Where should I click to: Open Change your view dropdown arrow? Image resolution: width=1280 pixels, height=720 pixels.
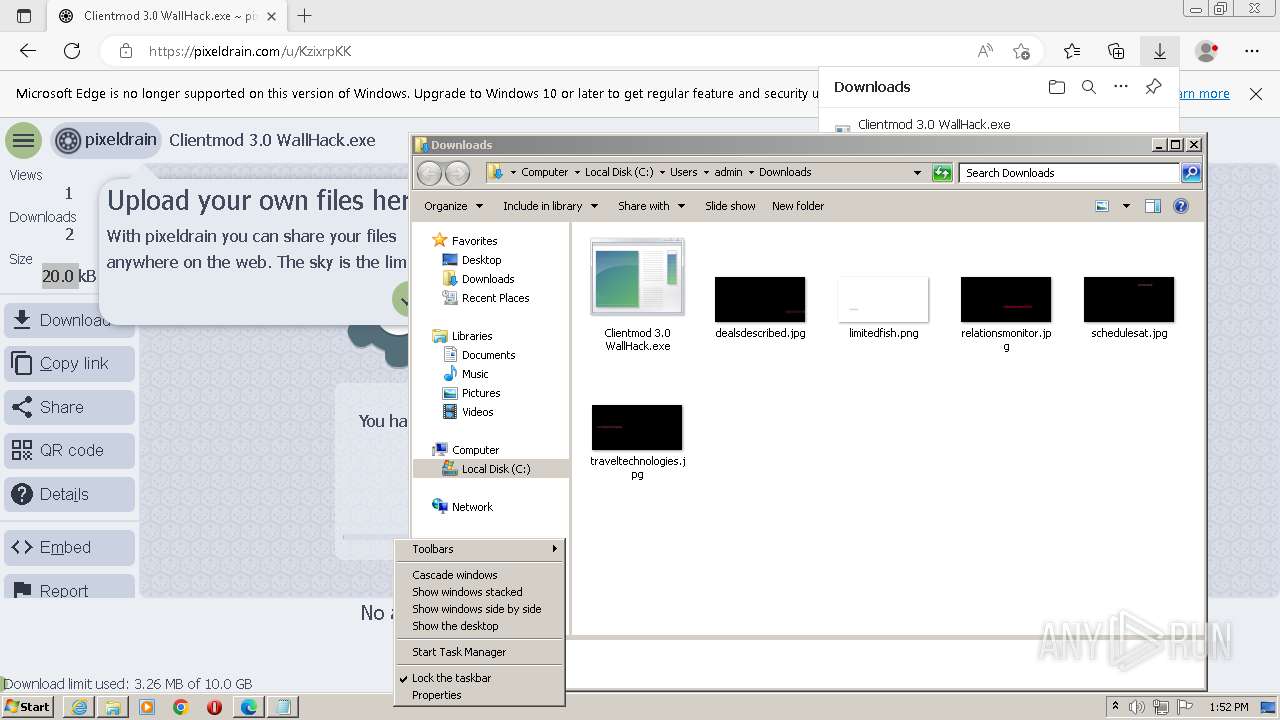1126,206
